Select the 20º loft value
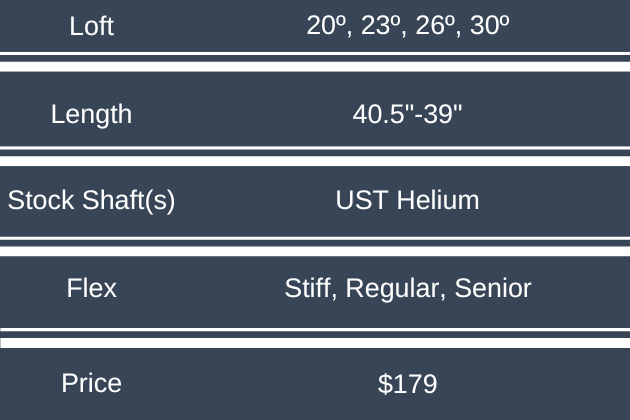Image resolution: width=630 pixels, height=420 pixels. (327, 26)
